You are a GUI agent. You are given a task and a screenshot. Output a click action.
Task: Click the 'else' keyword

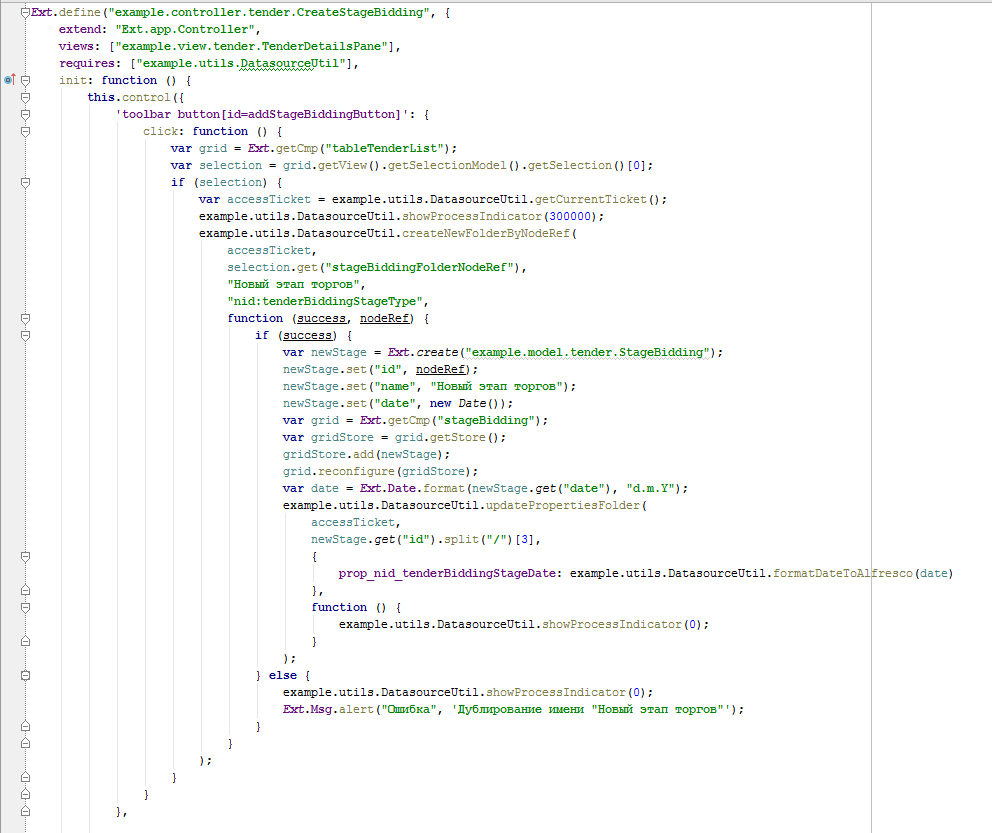pyautogui.click(x=283, y=676)
